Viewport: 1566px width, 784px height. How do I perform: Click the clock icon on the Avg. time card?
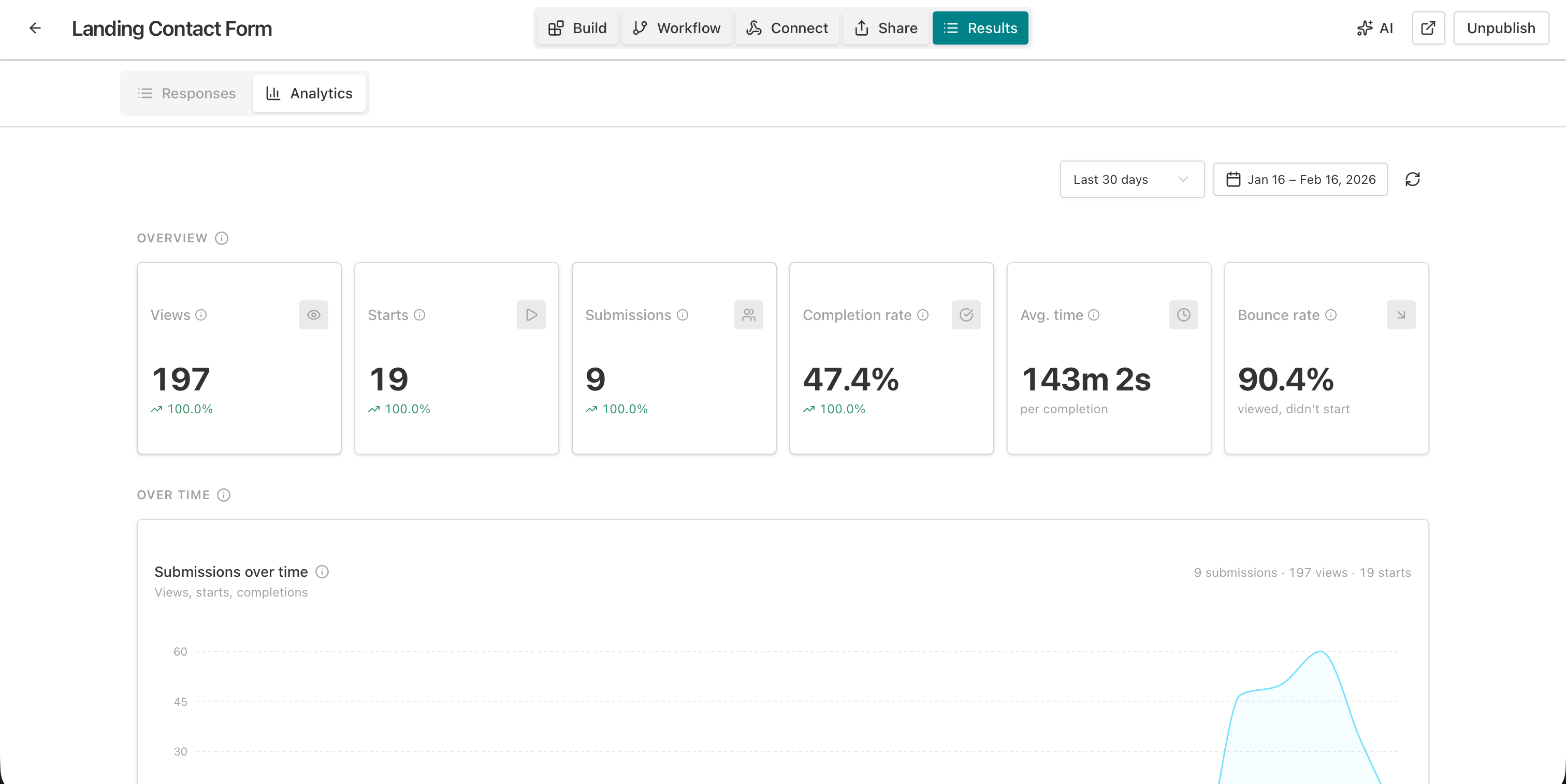1183,315
